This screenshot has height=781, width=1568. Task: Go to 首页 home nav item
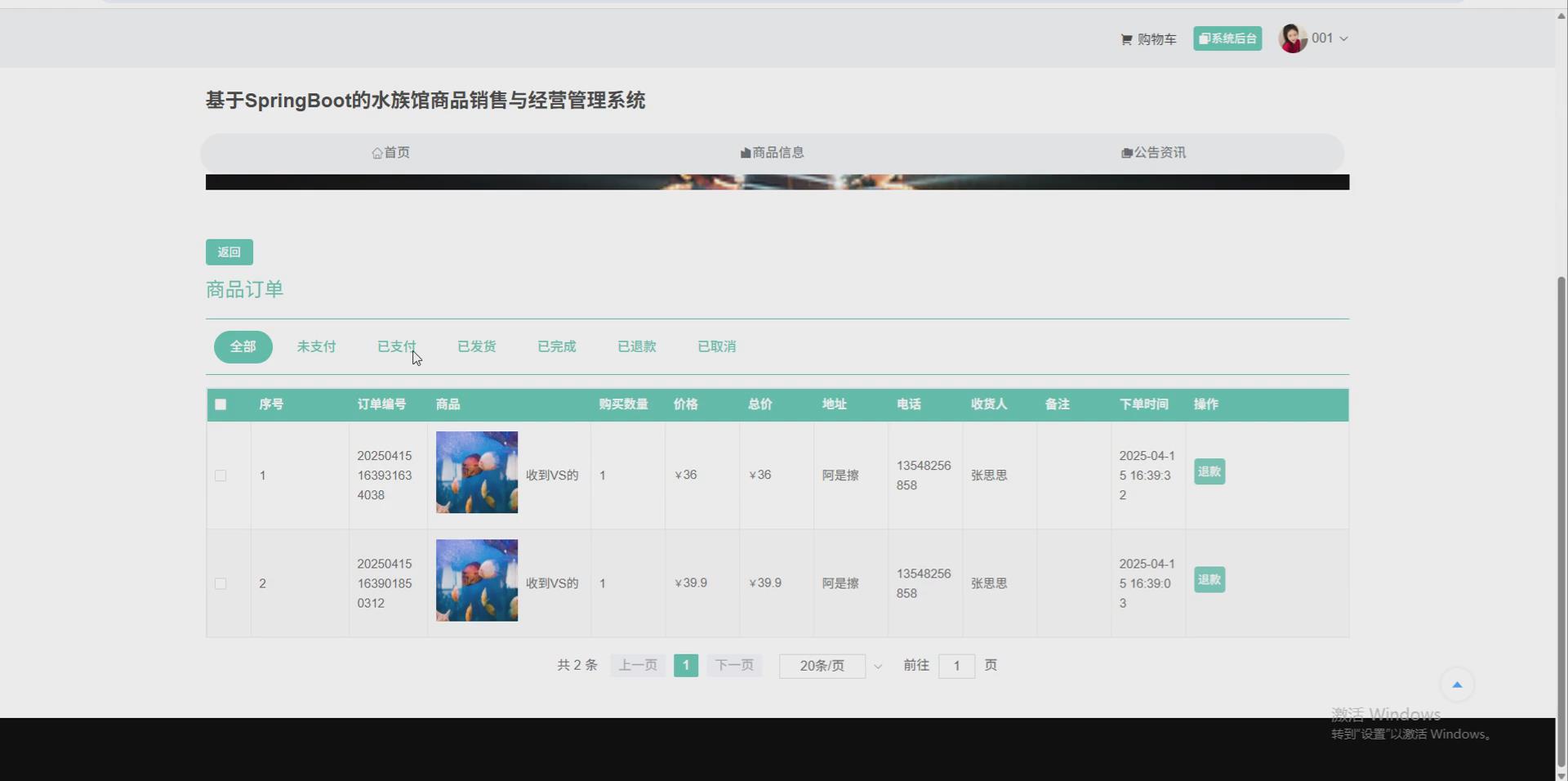390,153
